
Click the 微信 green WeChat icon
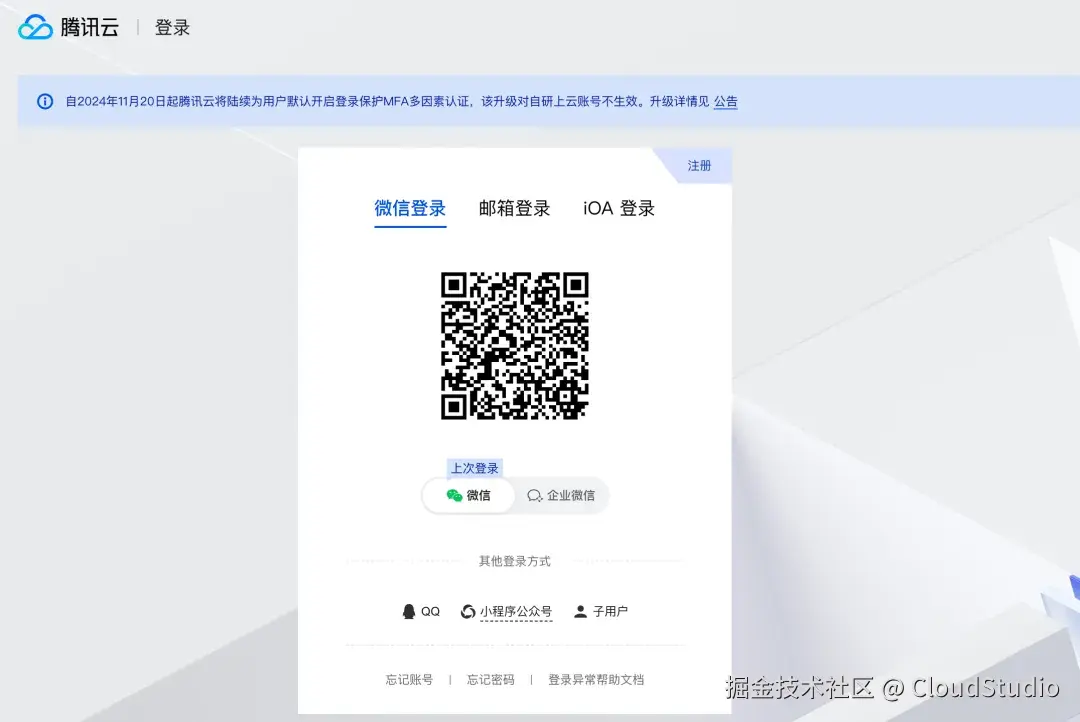[x=456, y=495]
